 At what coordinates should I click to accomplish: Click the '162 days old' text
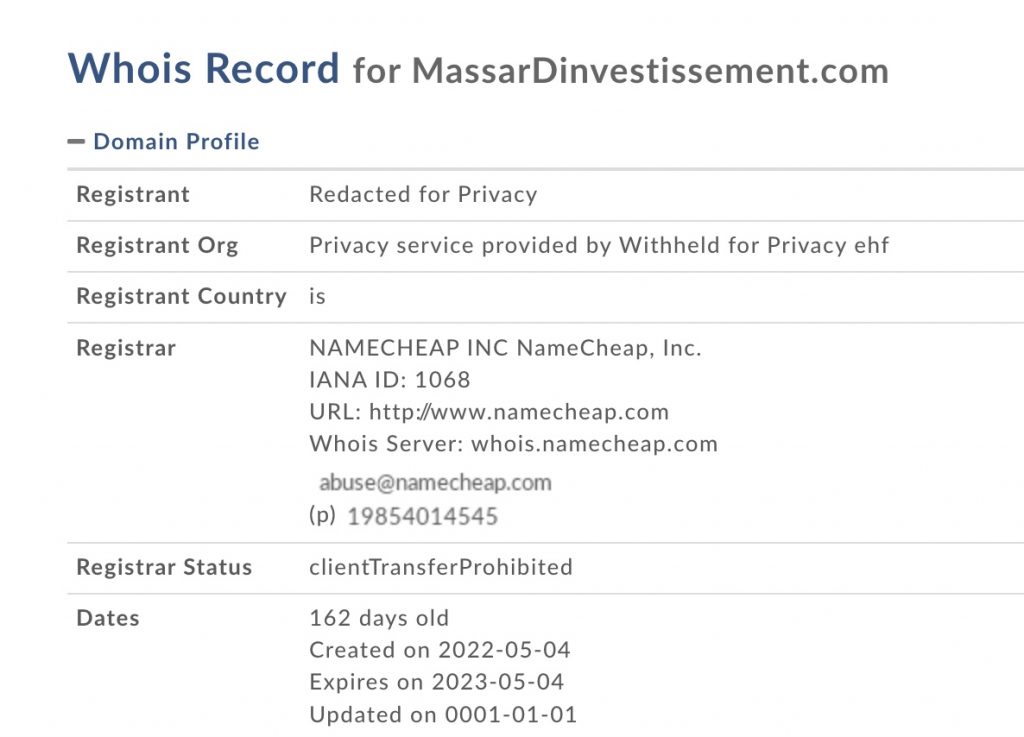[379, 618]
